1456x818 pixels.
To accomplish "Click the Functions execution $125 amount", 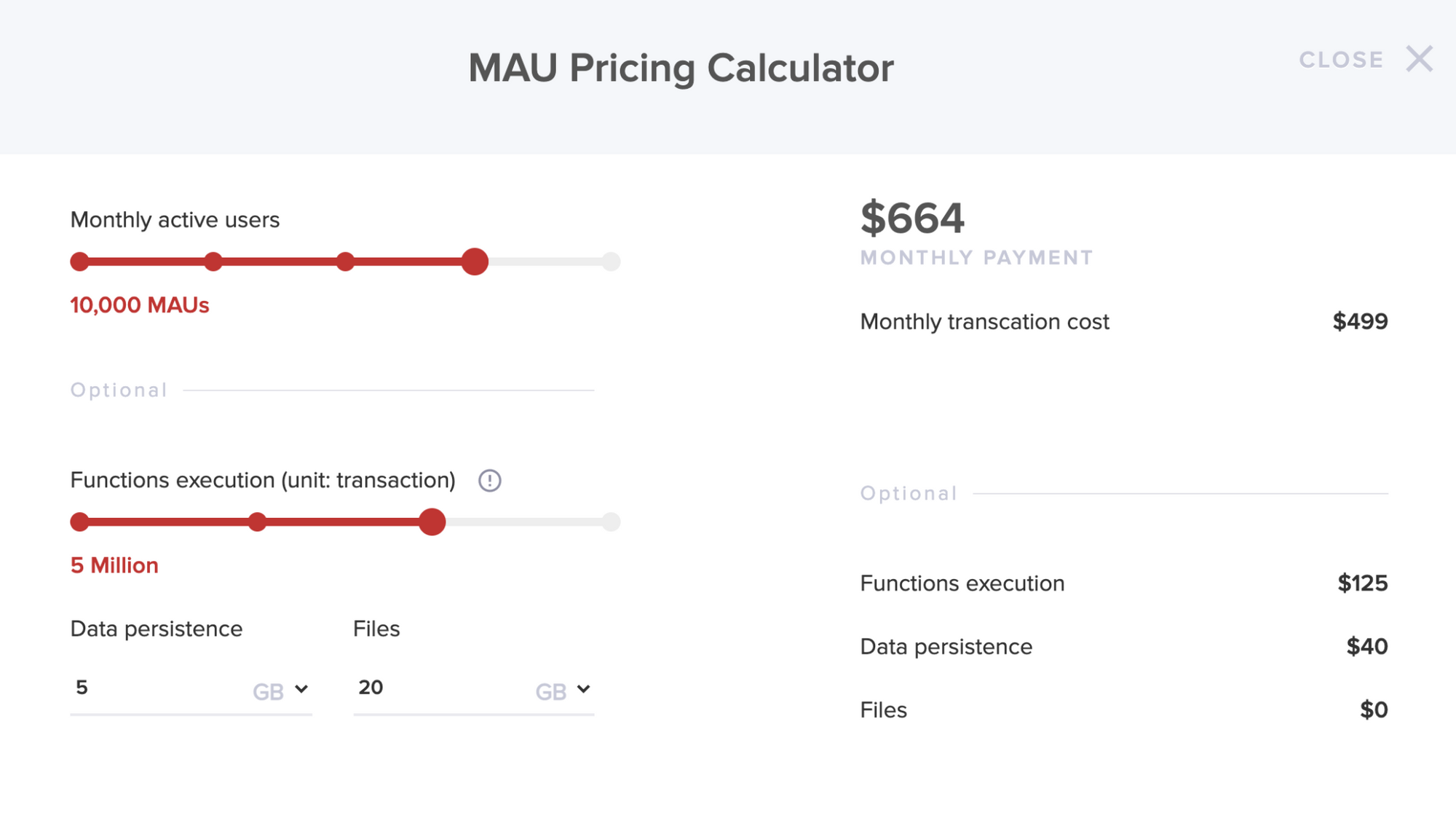I will [1362, 583].
